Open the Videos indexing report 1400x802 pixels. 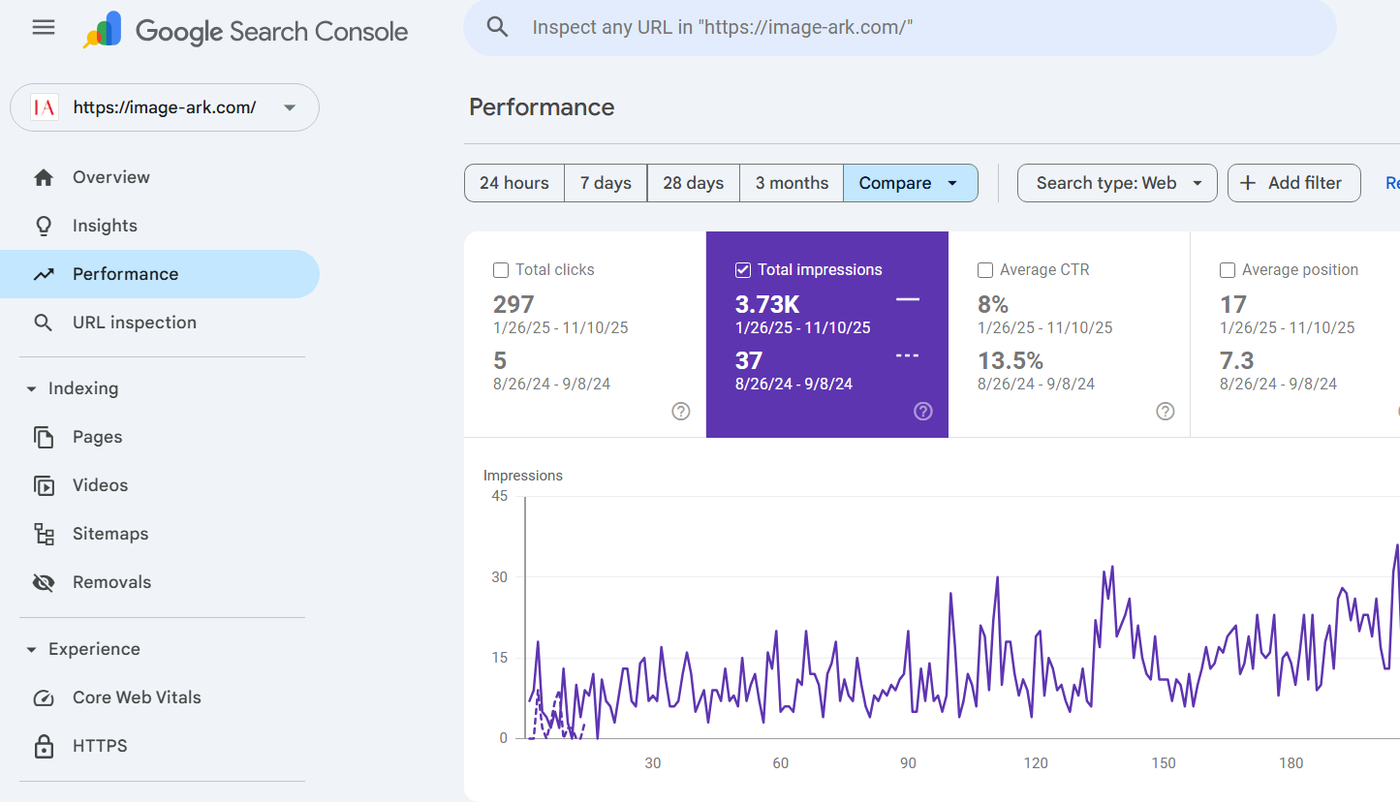click(x=159, y=485)
